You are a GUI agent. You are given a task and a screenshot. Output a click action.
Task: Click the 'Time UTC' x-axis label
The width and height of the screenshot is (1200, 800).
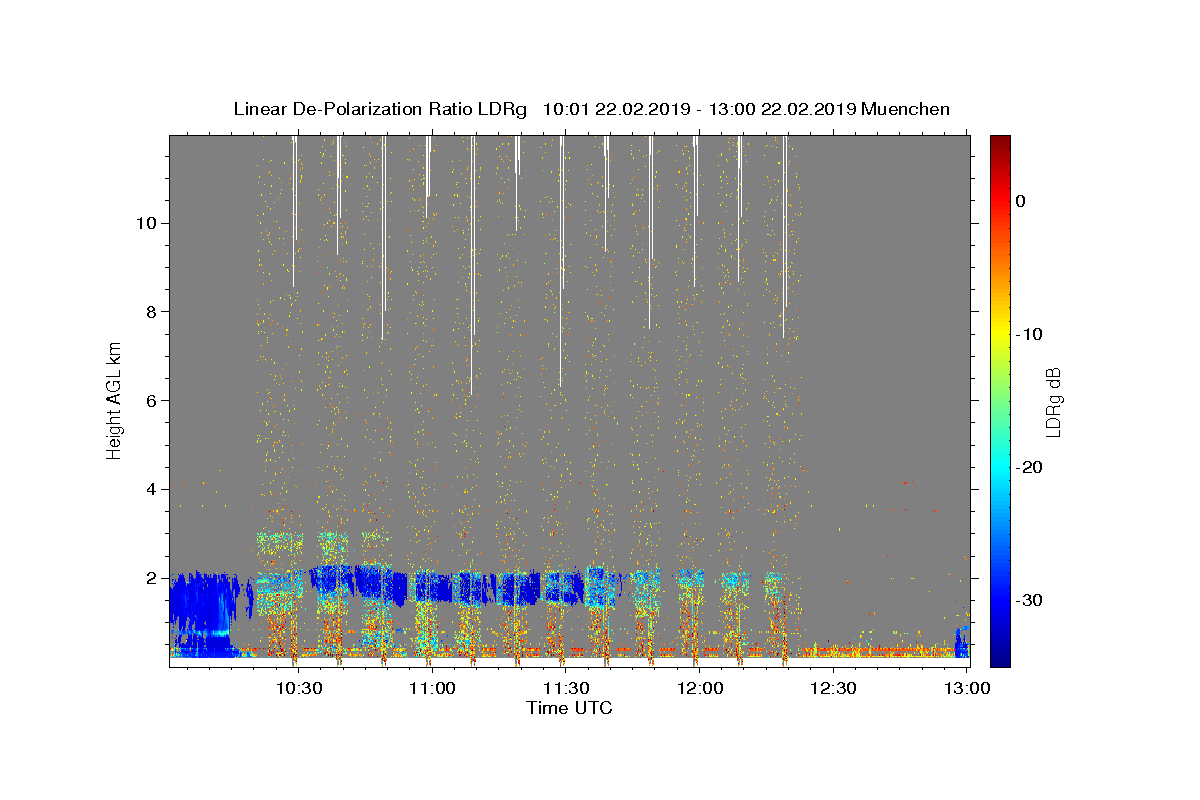(x=569, y=708)
